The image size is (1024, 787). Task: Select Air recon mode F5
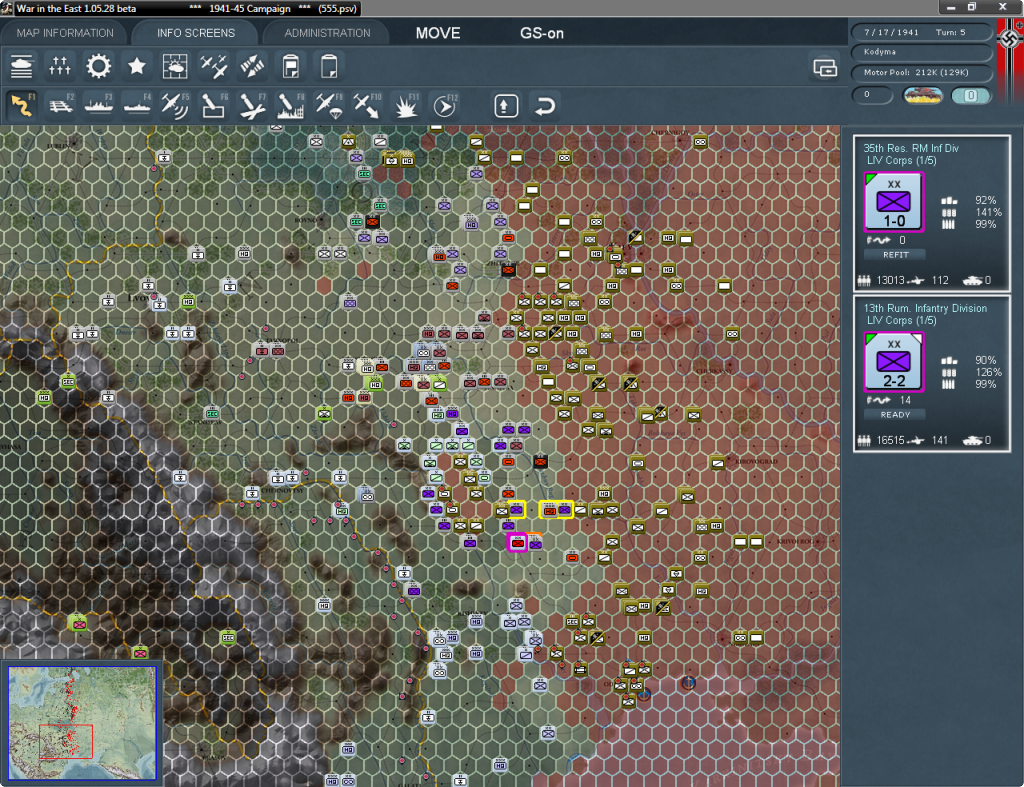tap(175, 106)
